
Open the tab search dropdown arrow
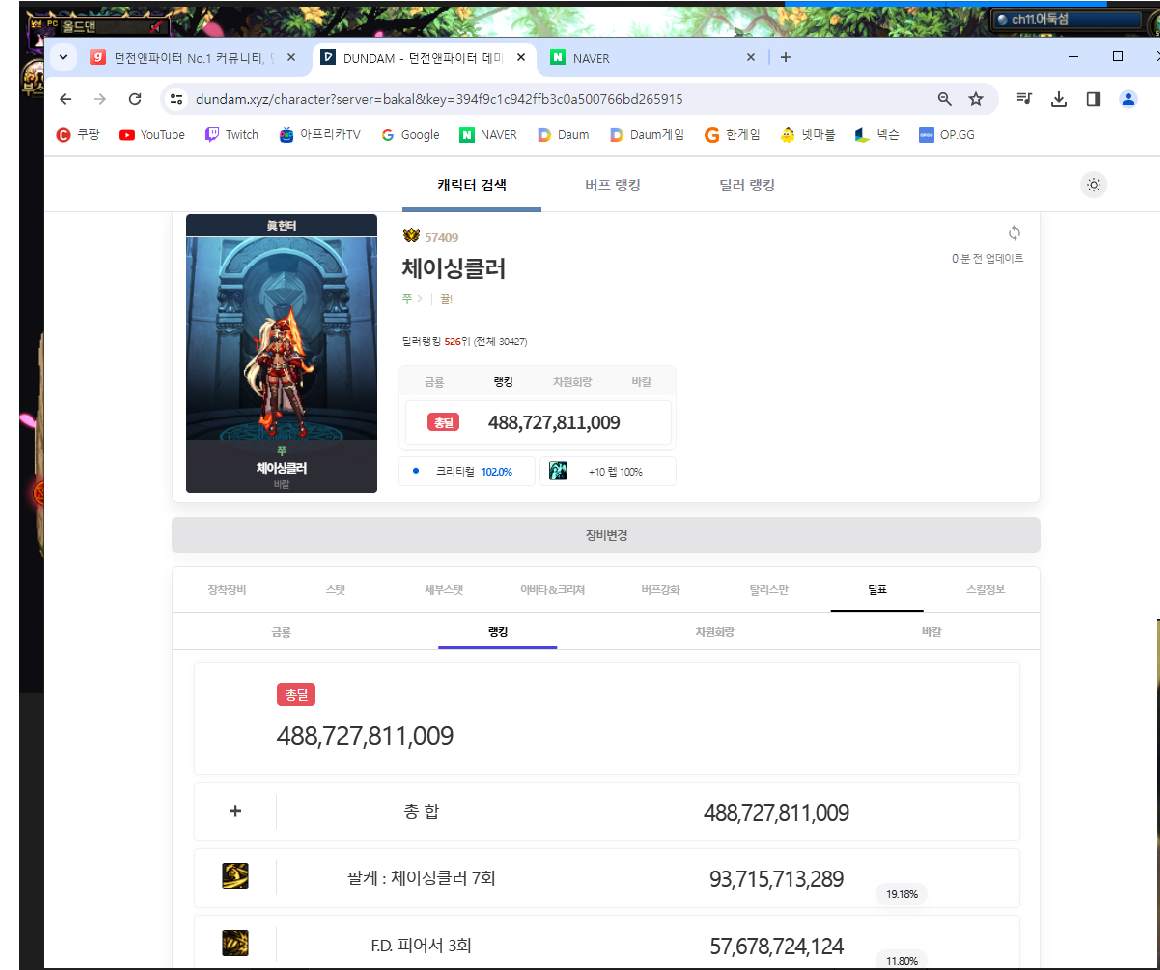coord(63,57)
